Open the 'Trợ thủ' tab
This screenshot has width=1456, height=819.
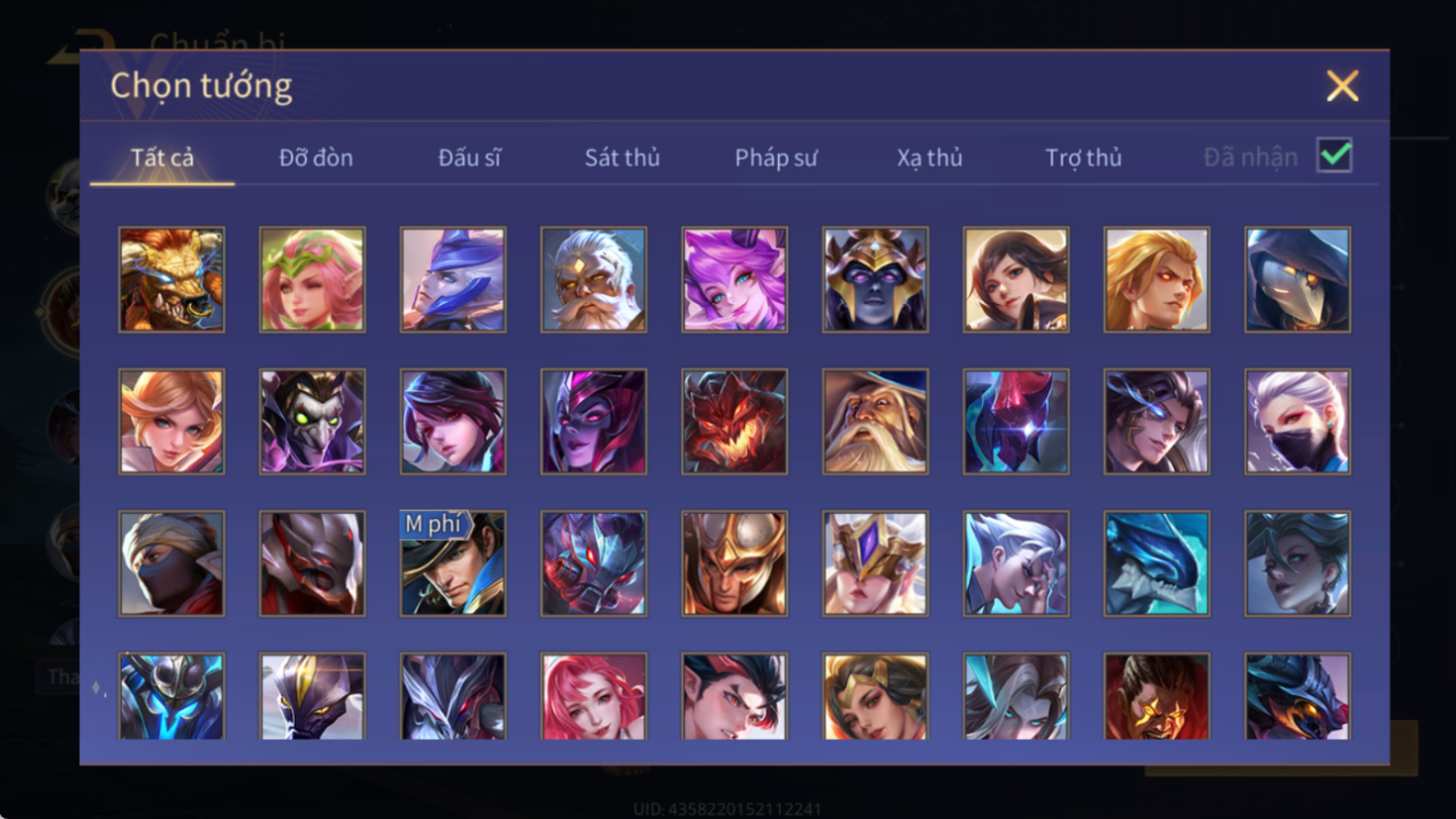click(x=1084, y=157)
